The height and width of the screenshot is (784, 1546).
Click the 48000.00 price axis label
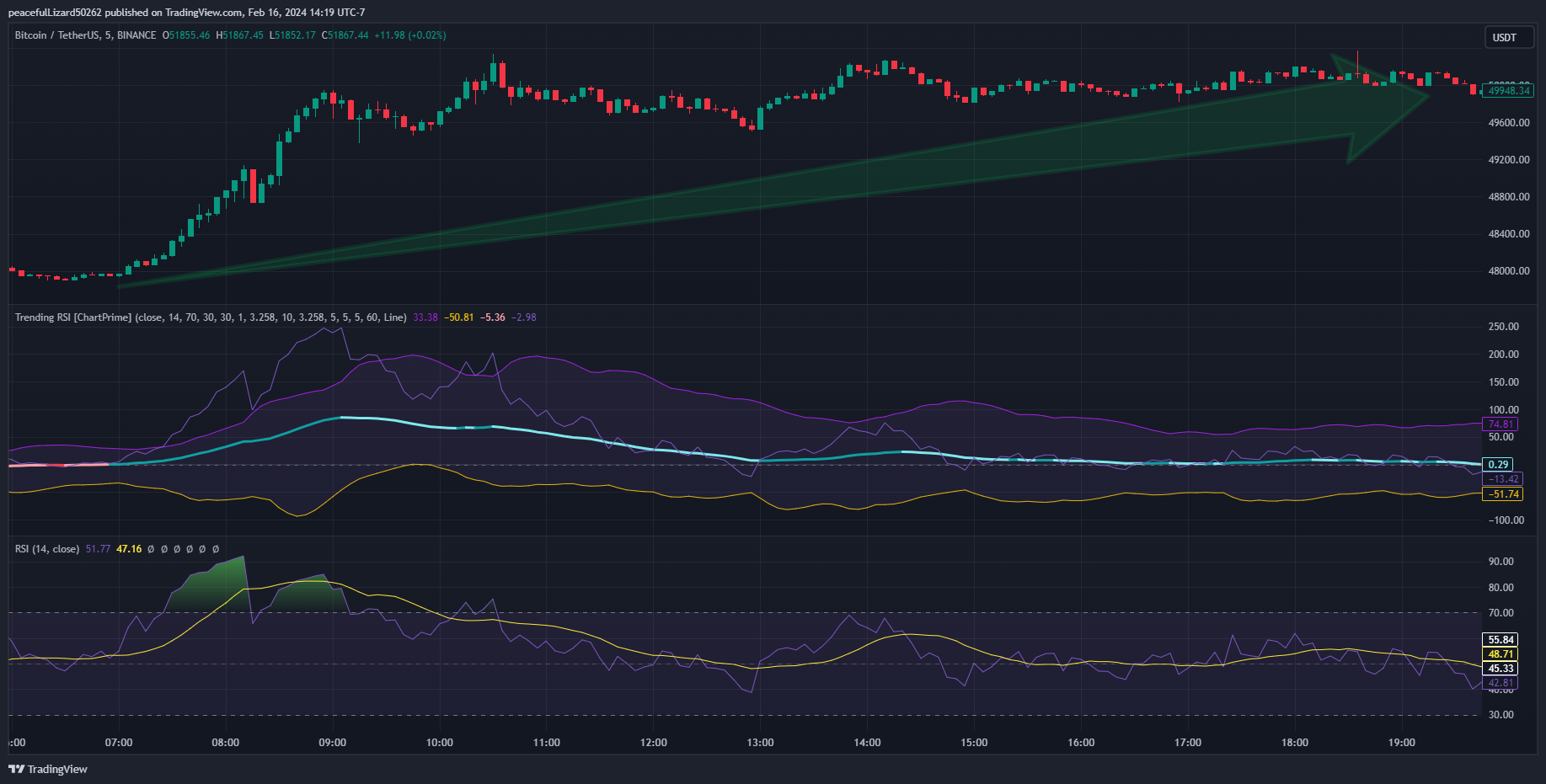click(1509, 271)
